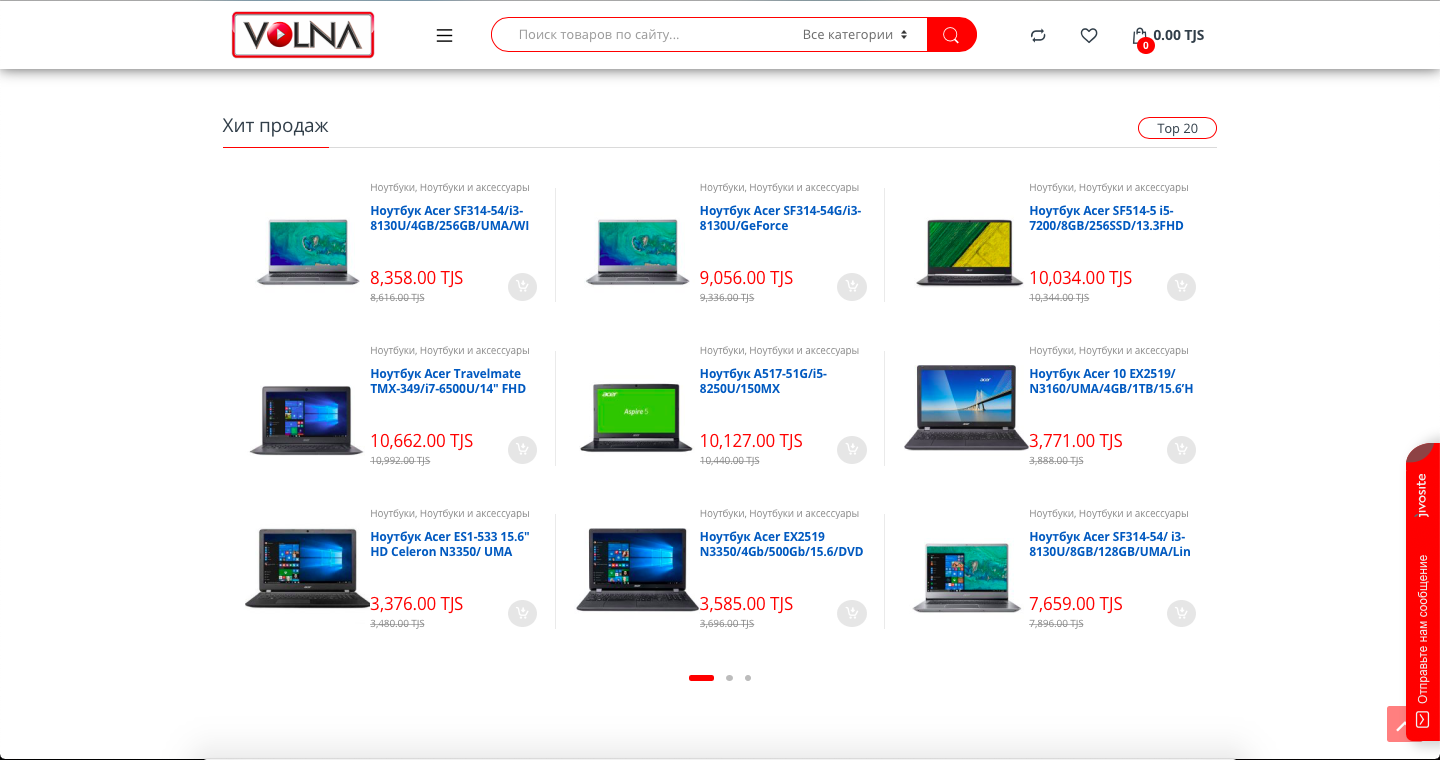The width and height of the screenshot is (1440, 760).
Task: Click the Acer EX2519 N3350 laptop thumbnail
Action: point(637,569)
